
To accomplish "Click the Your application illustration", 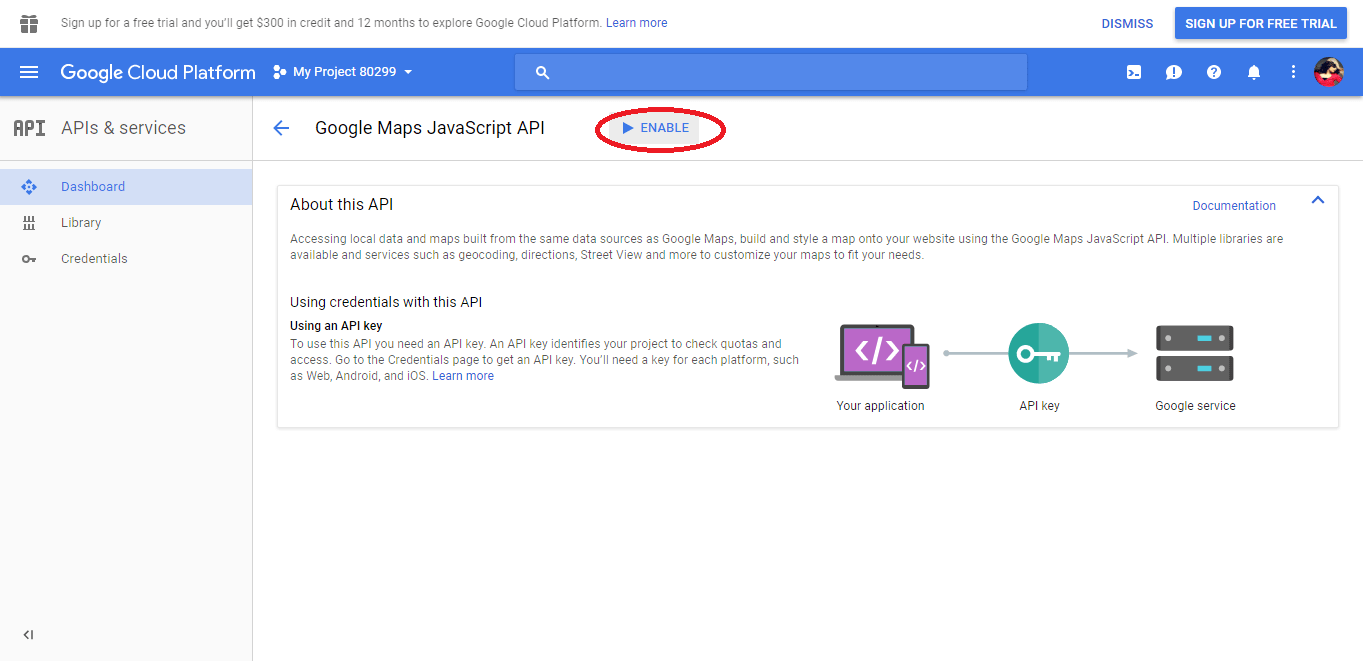I will 881,355.
